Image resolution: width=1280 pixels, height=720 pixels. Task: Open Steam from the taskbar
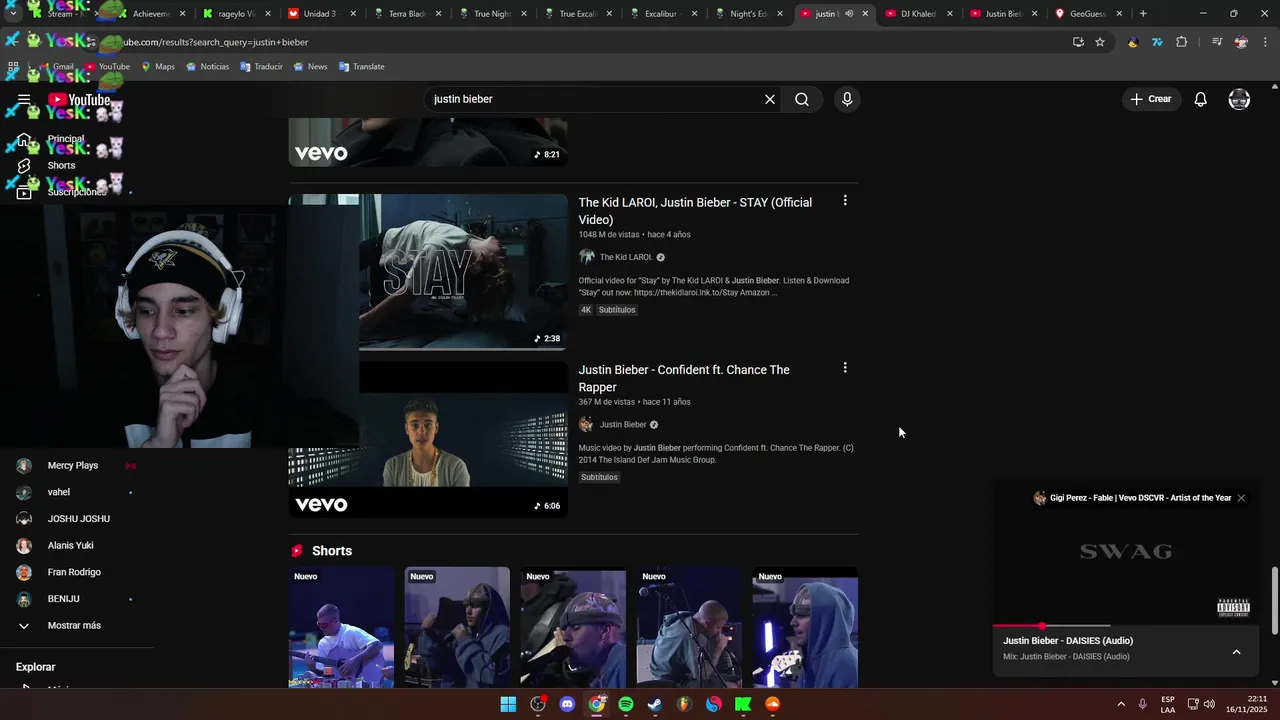coord(655,704)
